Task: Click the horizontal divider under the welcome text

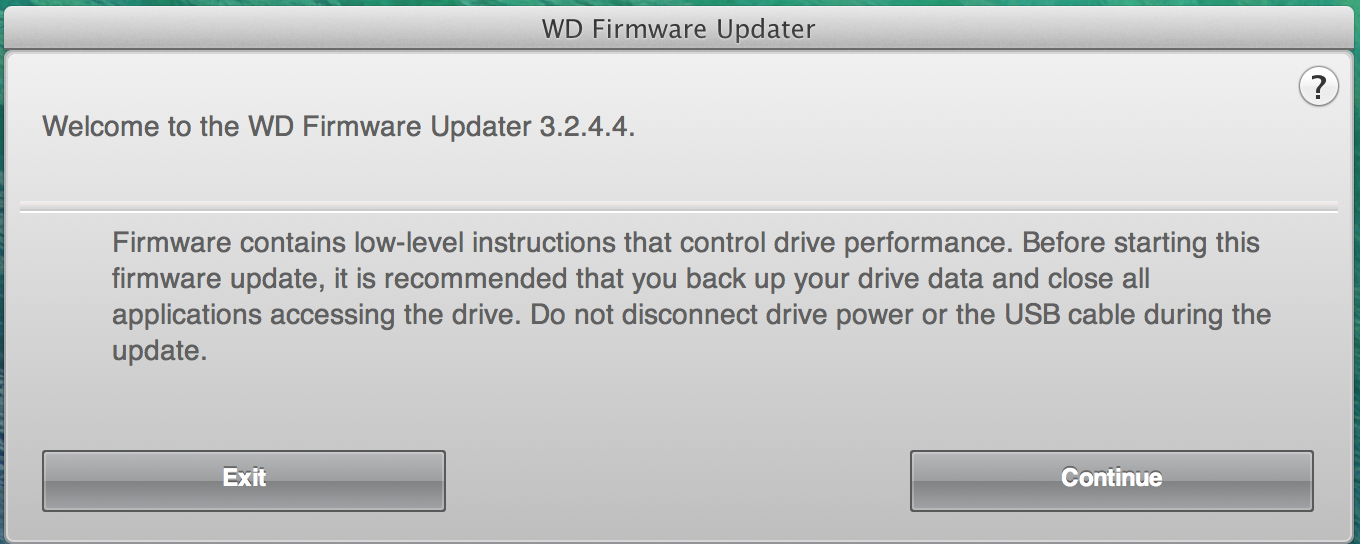Action: coord(679,210)
